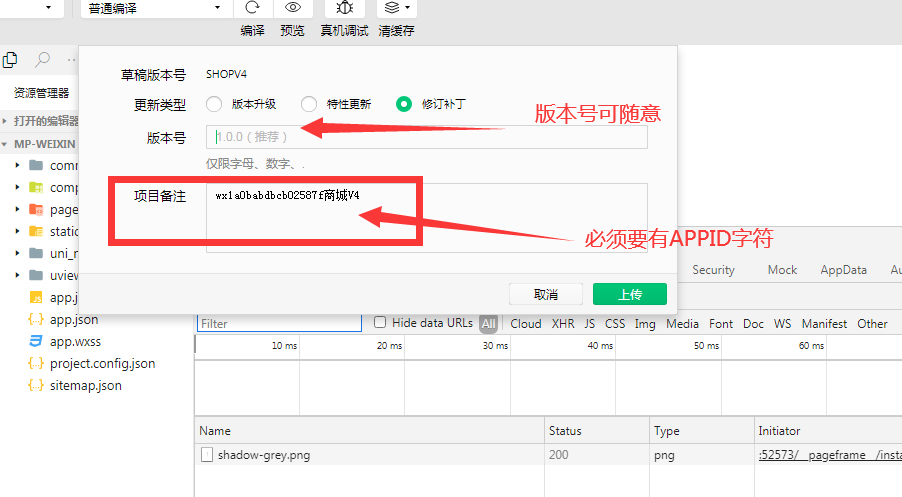
Task: Click the clear cache layers icon
Action: pyautogui.click(x=396, y=8)
